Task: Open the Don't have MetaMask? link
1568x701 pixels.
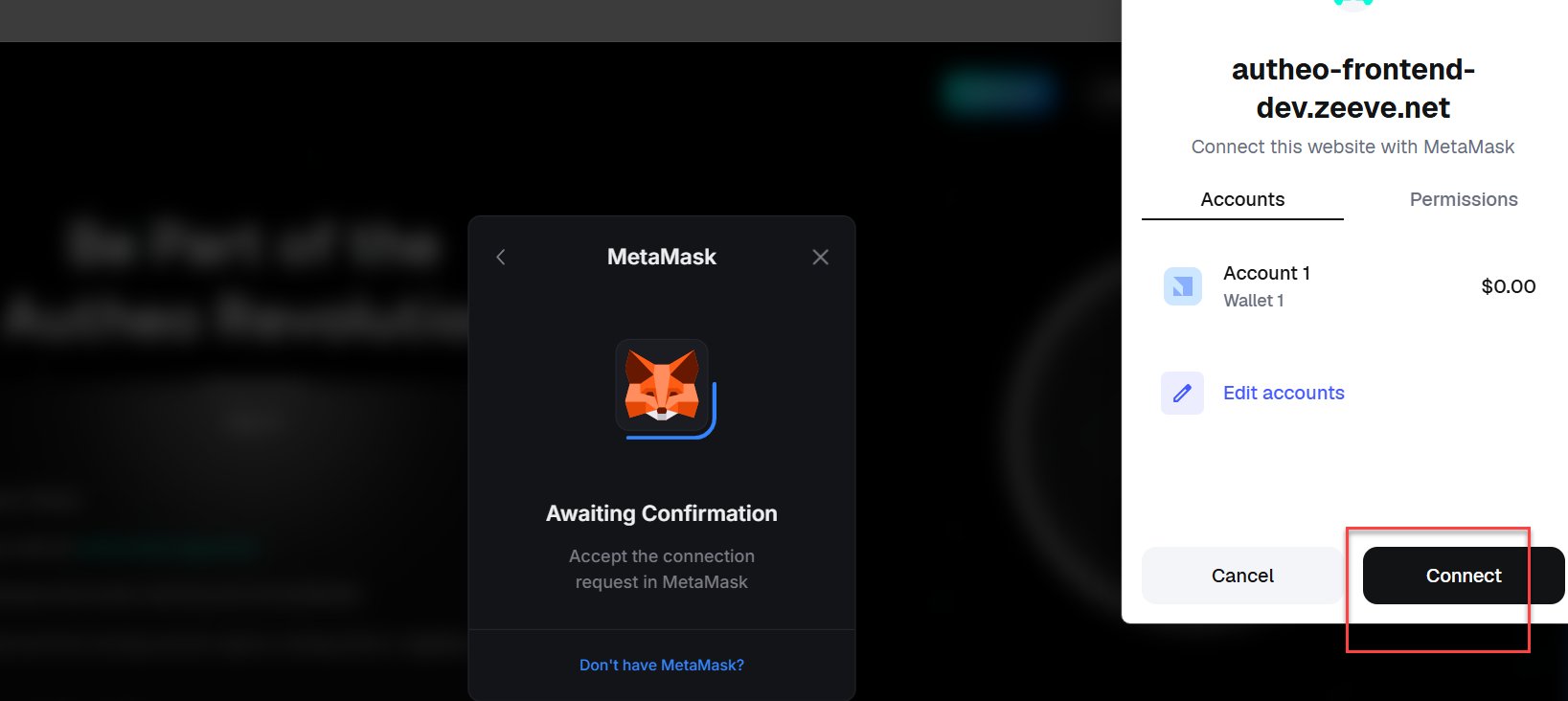Action: pos(662,665)
